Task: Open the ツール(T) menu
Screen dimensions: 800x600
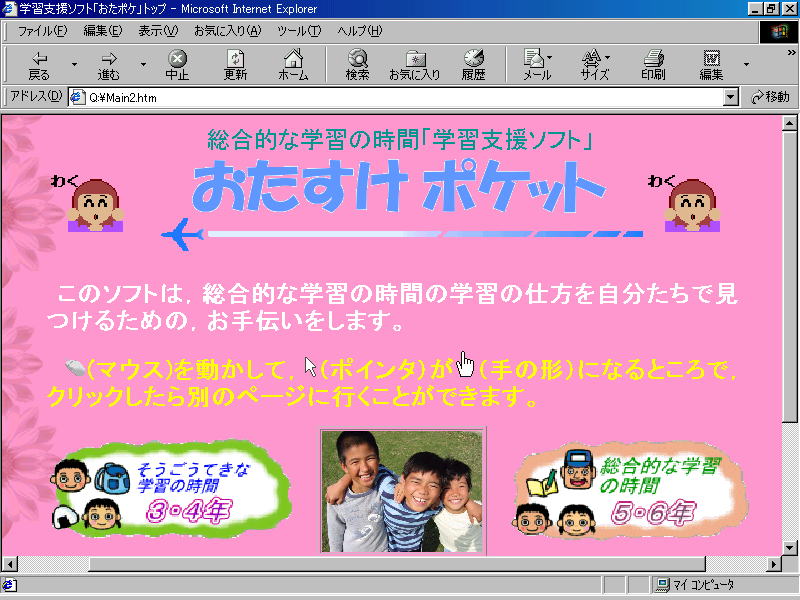Action: tap(299, 31)
